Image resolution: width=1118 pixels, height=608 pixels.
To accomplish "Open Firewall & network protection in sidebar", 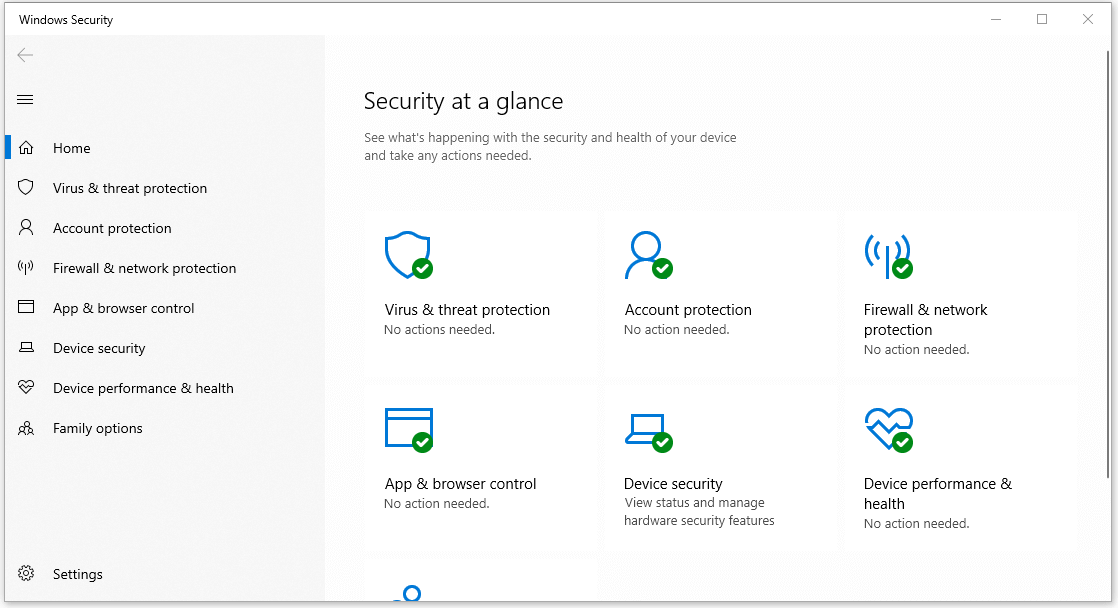I will click(144, 268).
